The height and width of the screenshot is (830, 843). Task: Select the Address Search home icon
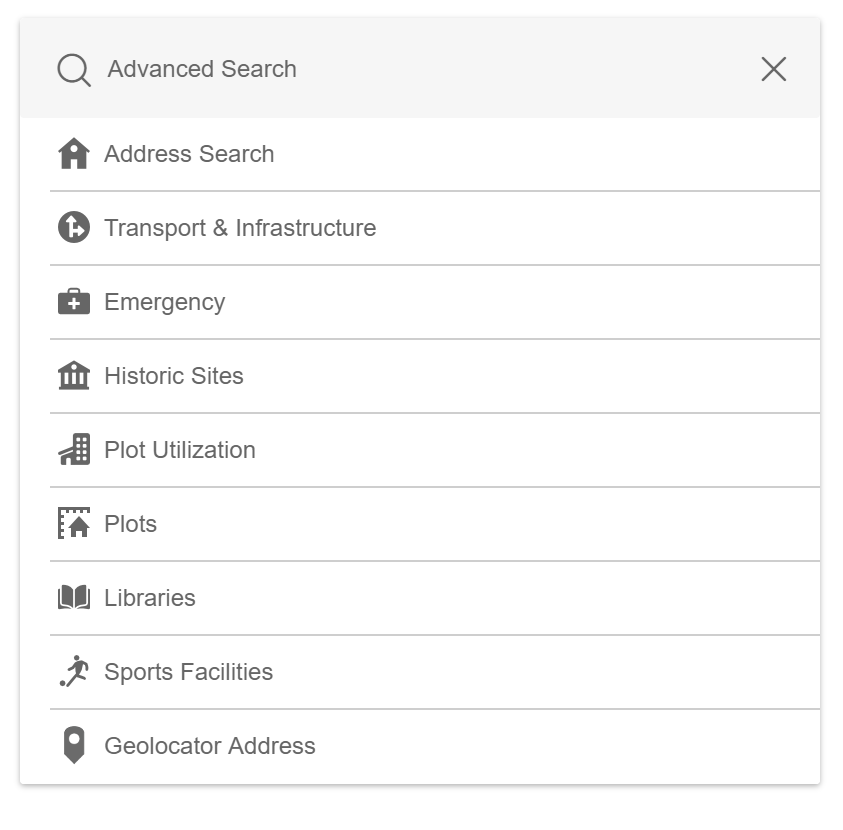[74, 154]
